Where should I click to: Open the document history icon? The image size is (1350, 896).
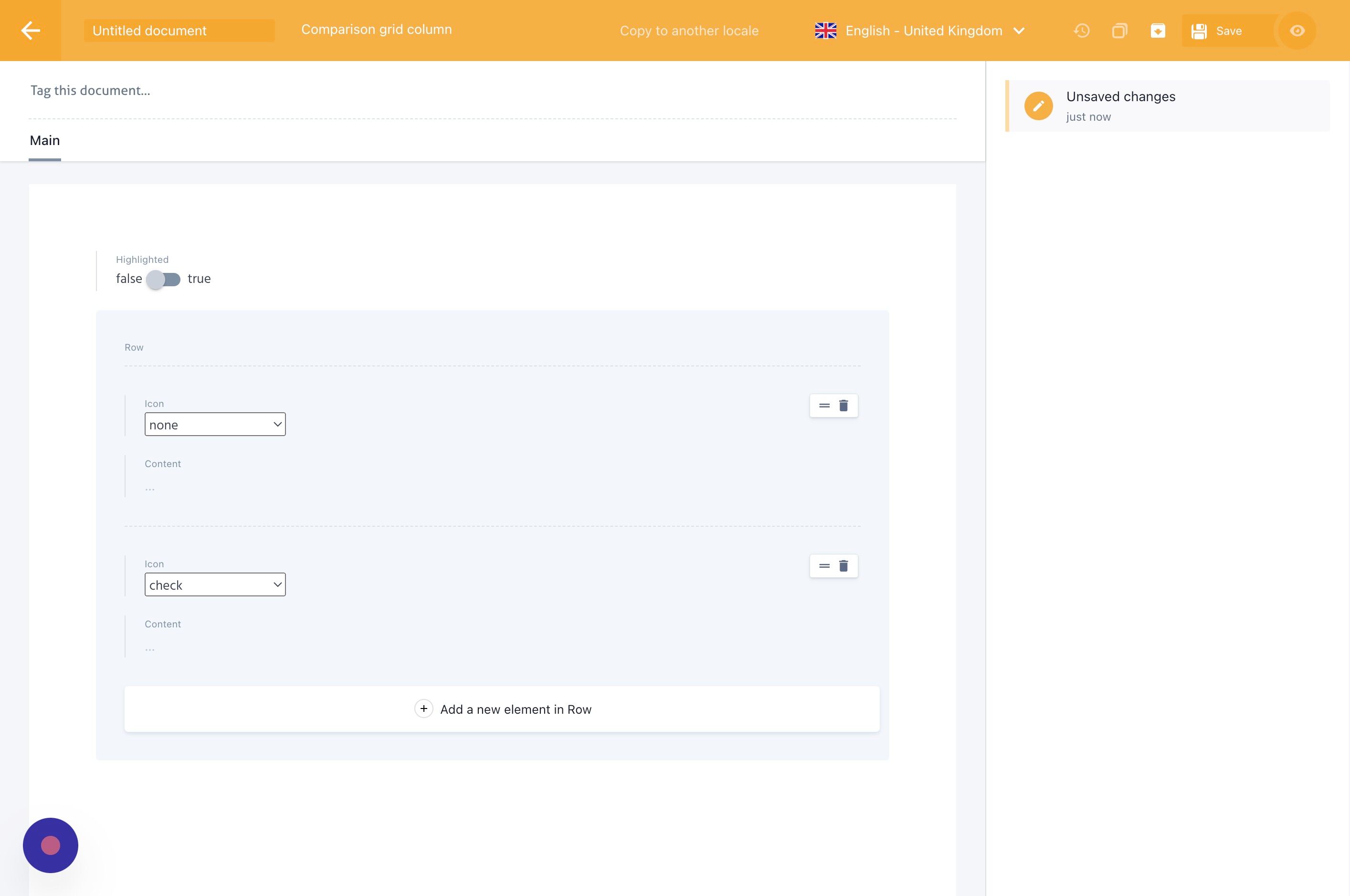[1081, 30]
